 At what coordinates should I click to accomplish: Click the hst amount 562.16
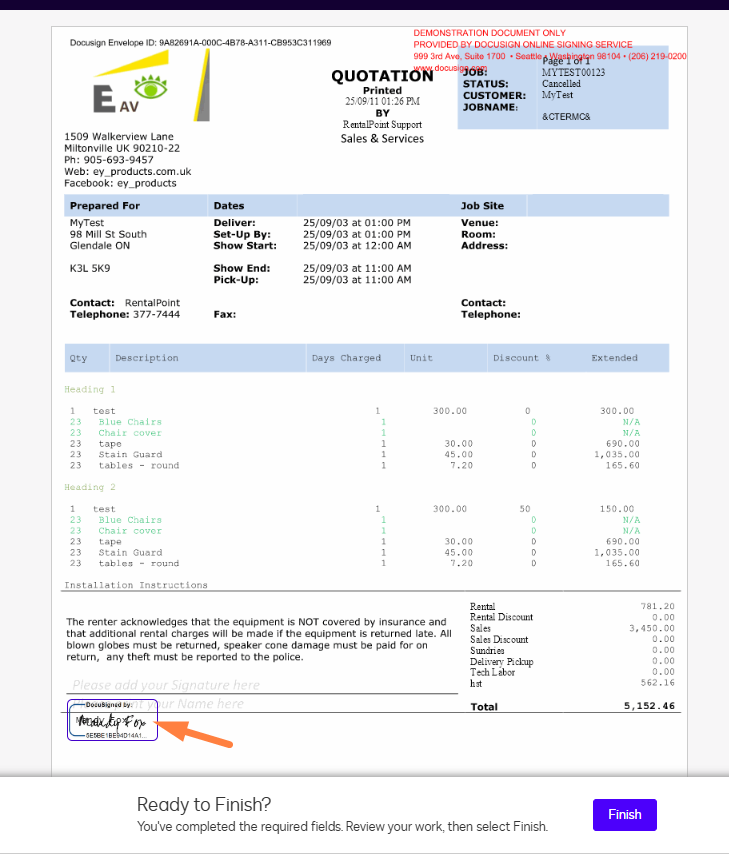click(657, 682)
